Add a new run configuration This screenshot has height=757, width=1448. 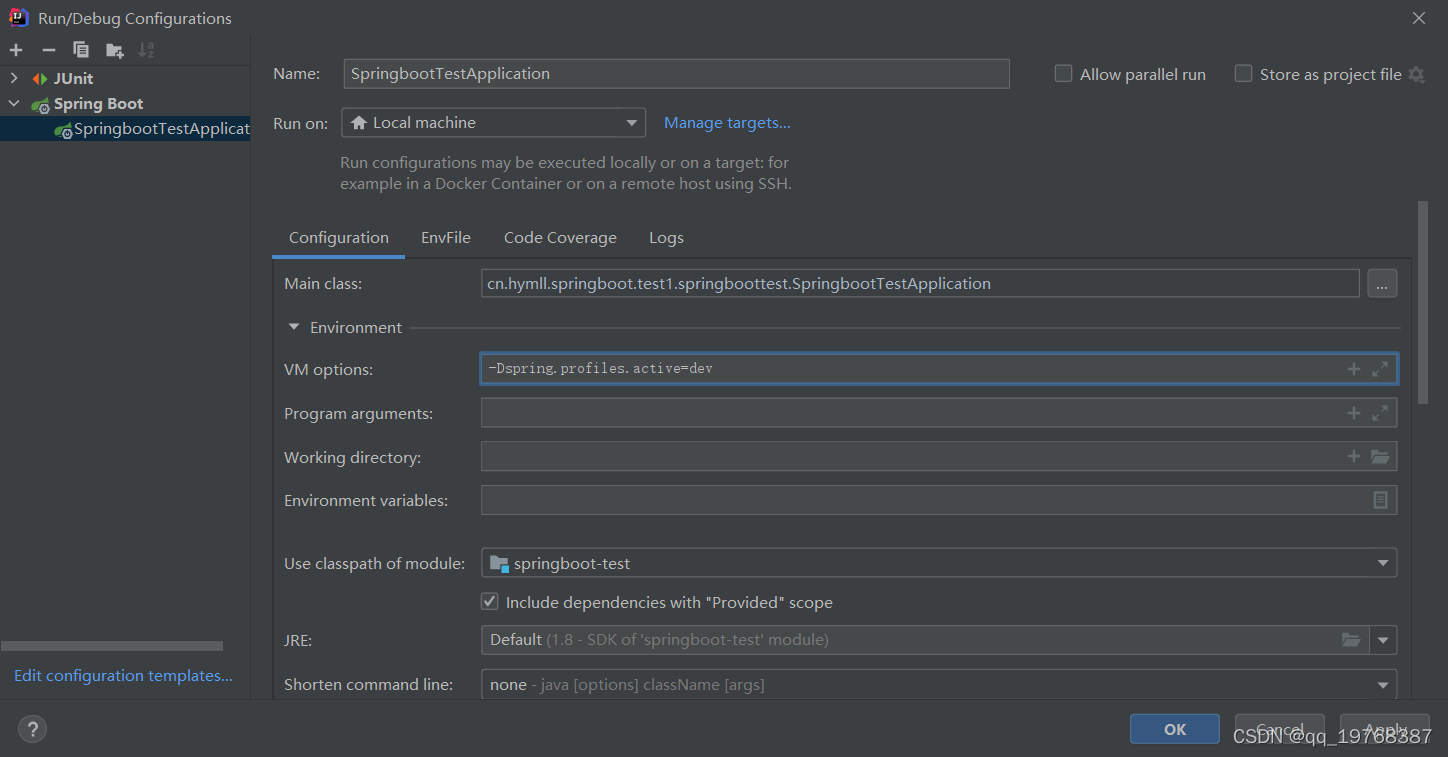point(16,50)
